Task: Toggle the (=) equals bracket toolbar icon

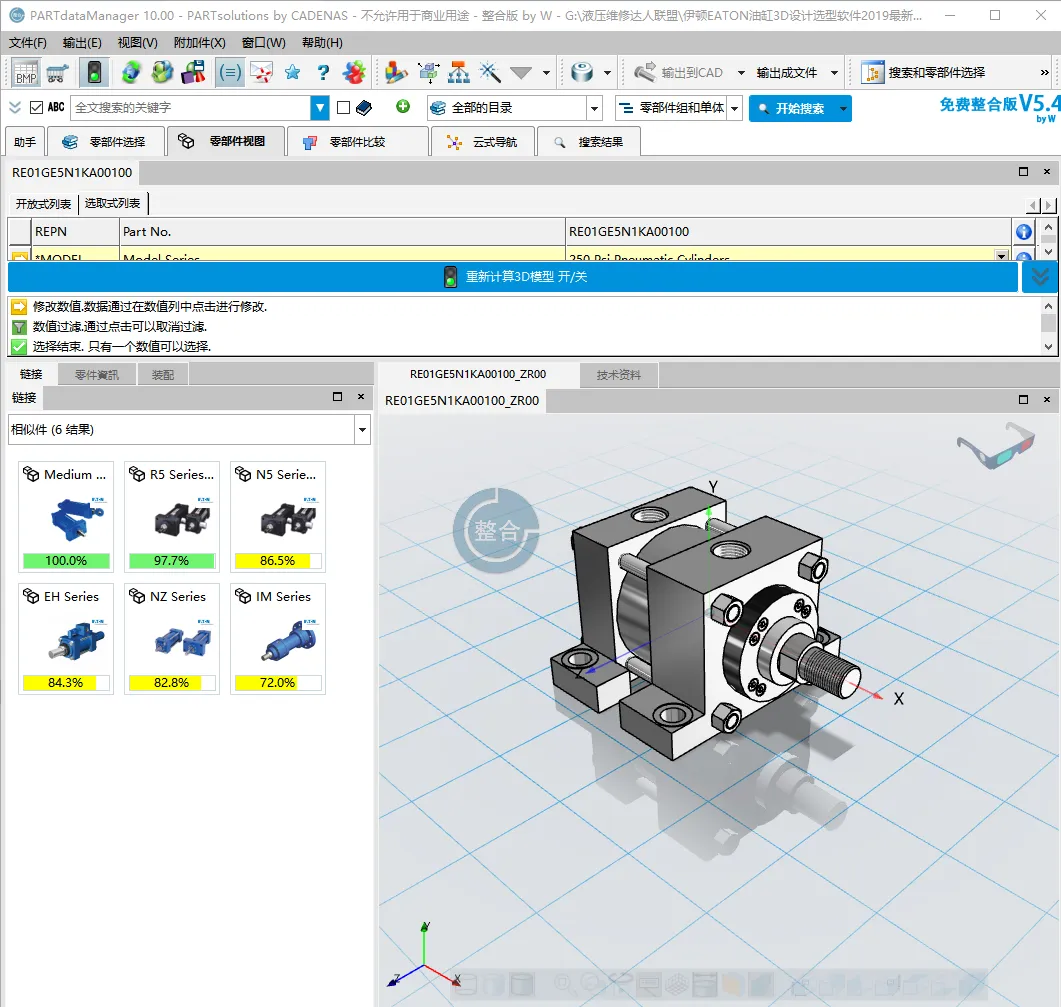Action: pos(229,72)
